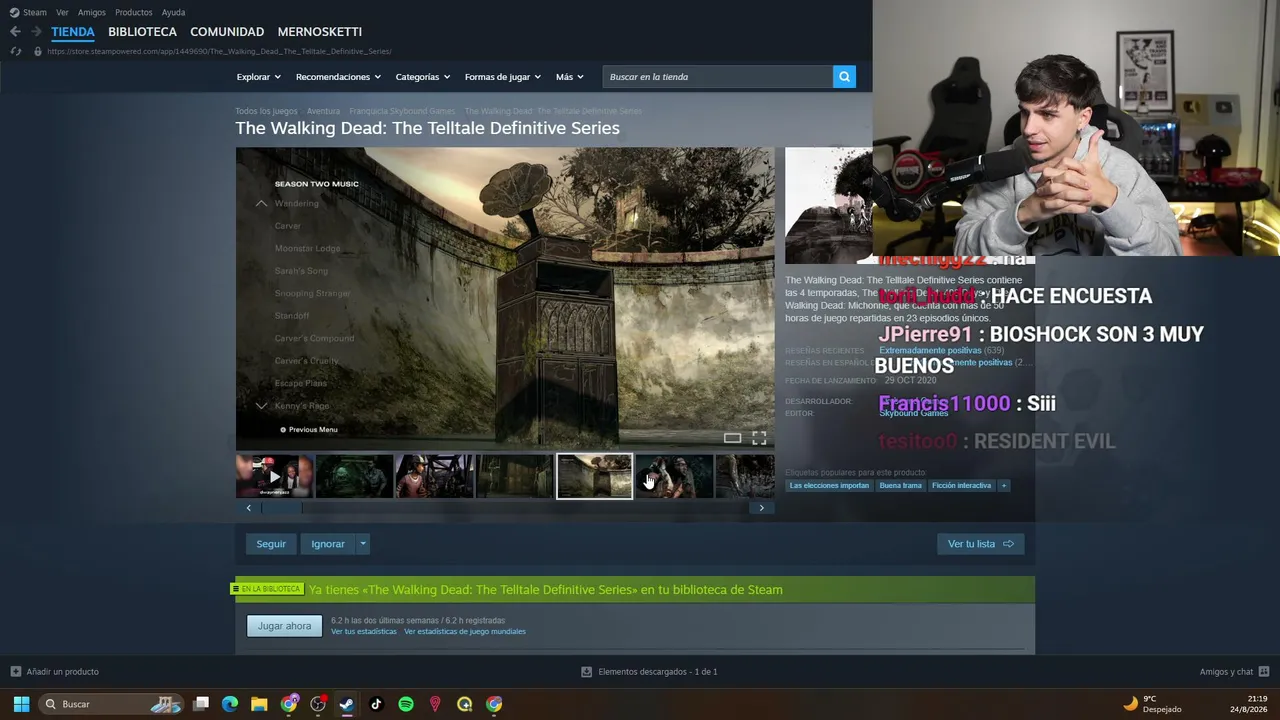This screenshot has width=1280, height=720.
Task: Add another tag with the plus button
Action: tap(1003, 486)
